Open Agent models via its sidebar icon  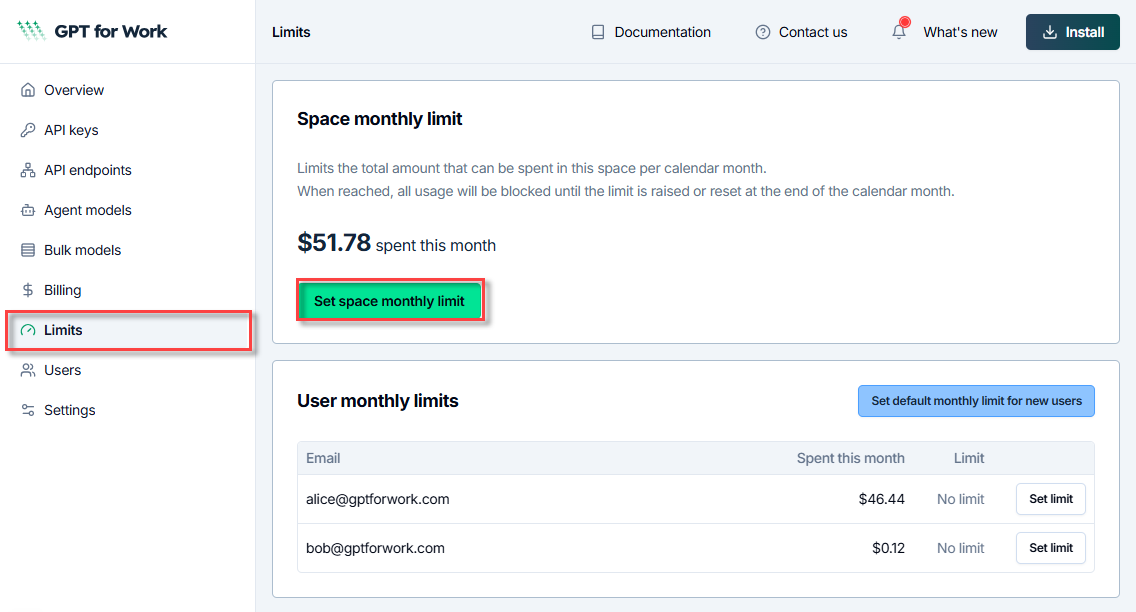(x=30, y=210)
